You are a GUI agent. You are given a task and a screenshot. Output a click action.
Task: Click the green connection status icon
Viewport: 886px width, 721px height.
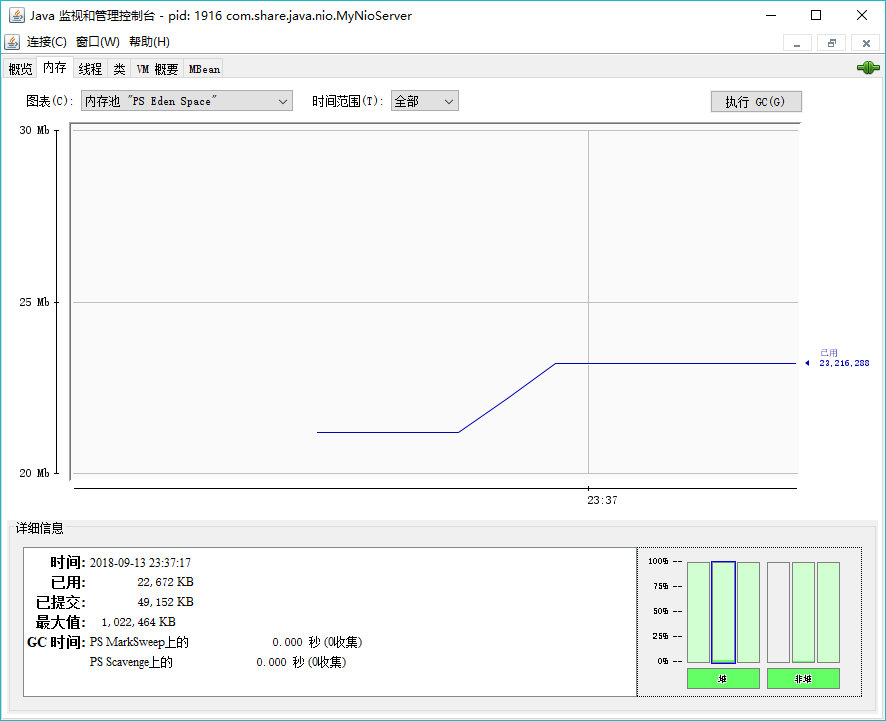868,68
